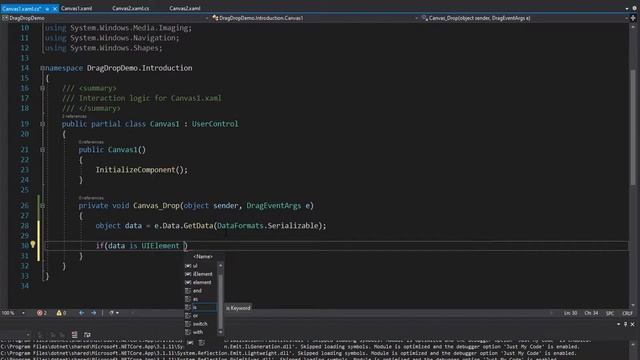
Task: Click DragDropDemo.Introduction namespace name
Action: click(139, 68)
